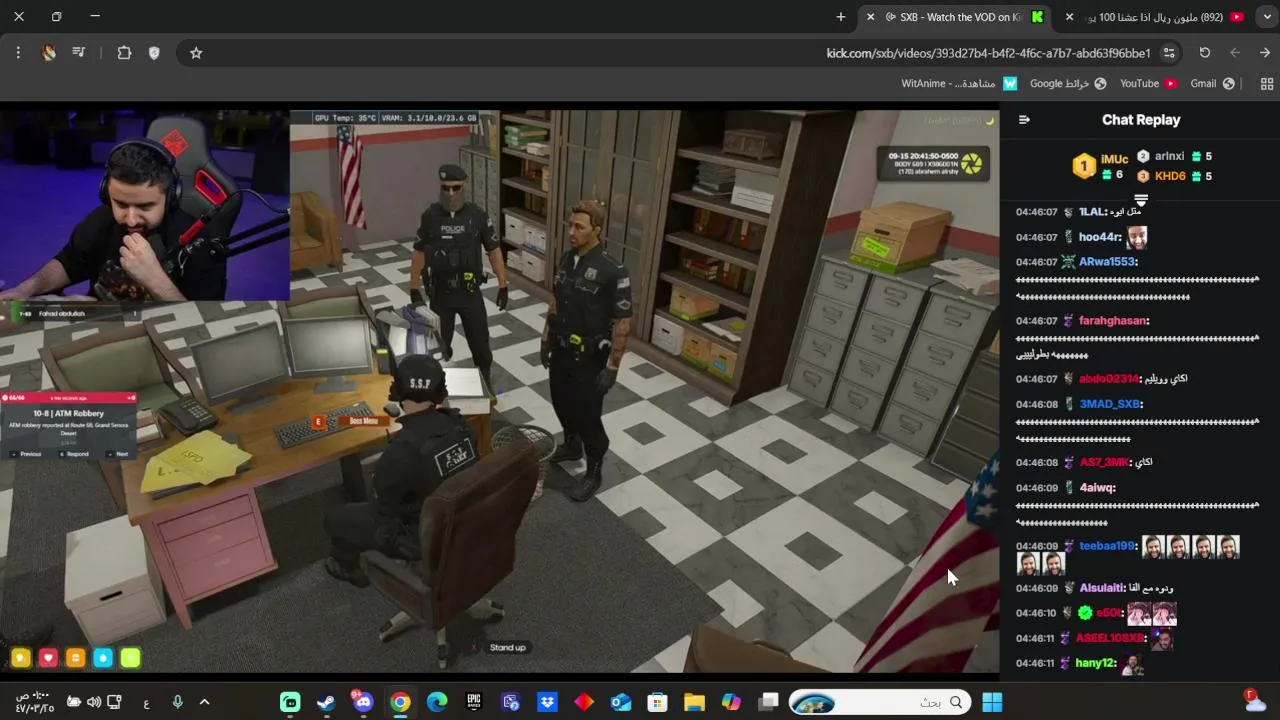This screenshot has height=720, width=1280.
Task: Collapse the Chat Replay panel
Action: pos(1024,119)
